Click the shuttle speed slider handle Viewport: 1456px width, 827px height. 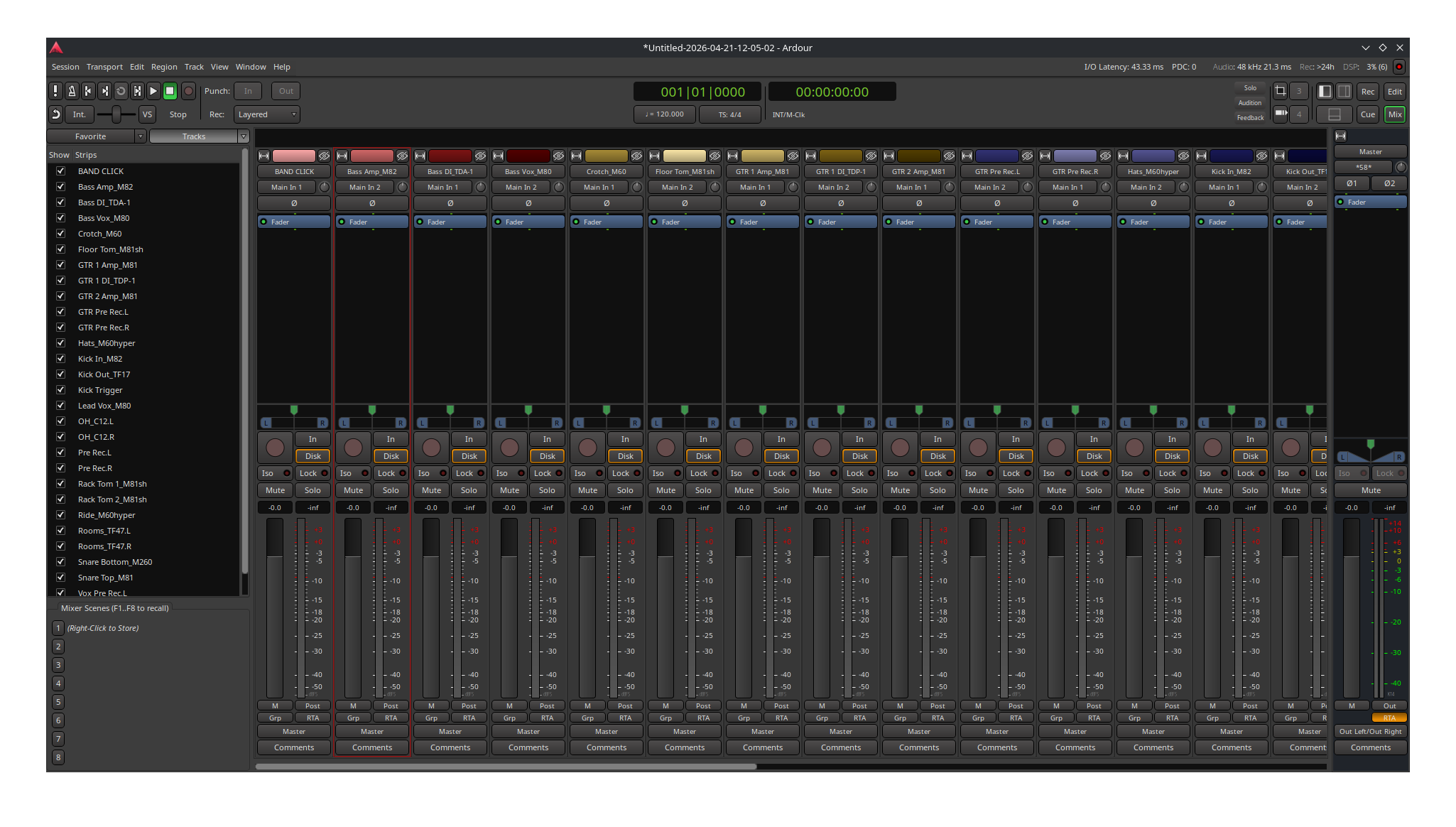pyautogui.click(x=116, y=114)
